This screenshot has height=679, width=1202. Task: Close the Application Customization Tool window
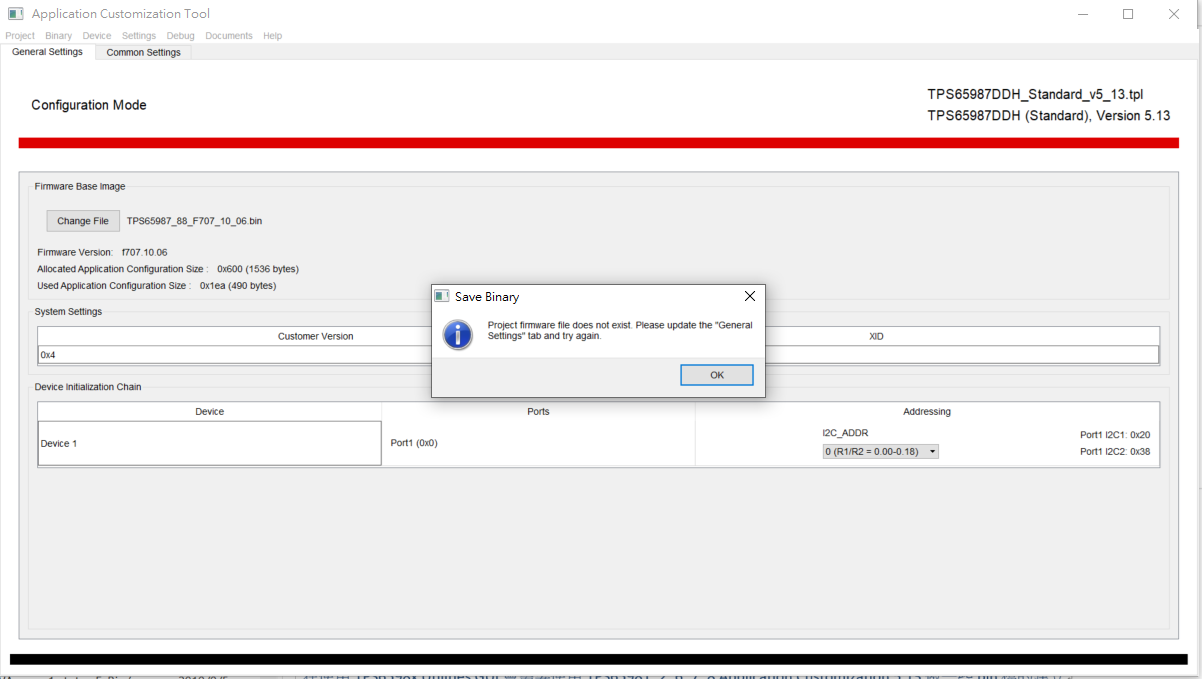point(1174,14)
